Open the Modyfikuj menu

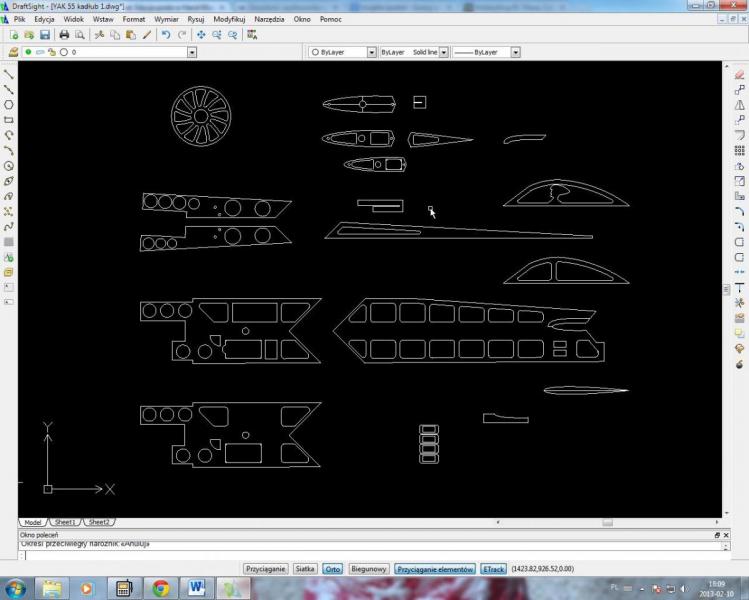click(229, 19)
